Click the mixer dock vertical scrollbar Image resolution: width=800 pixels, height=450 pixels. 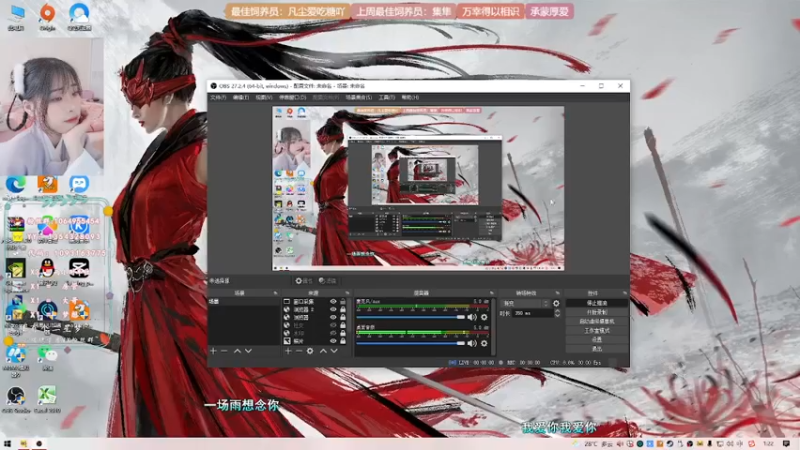tap(493, 327)
